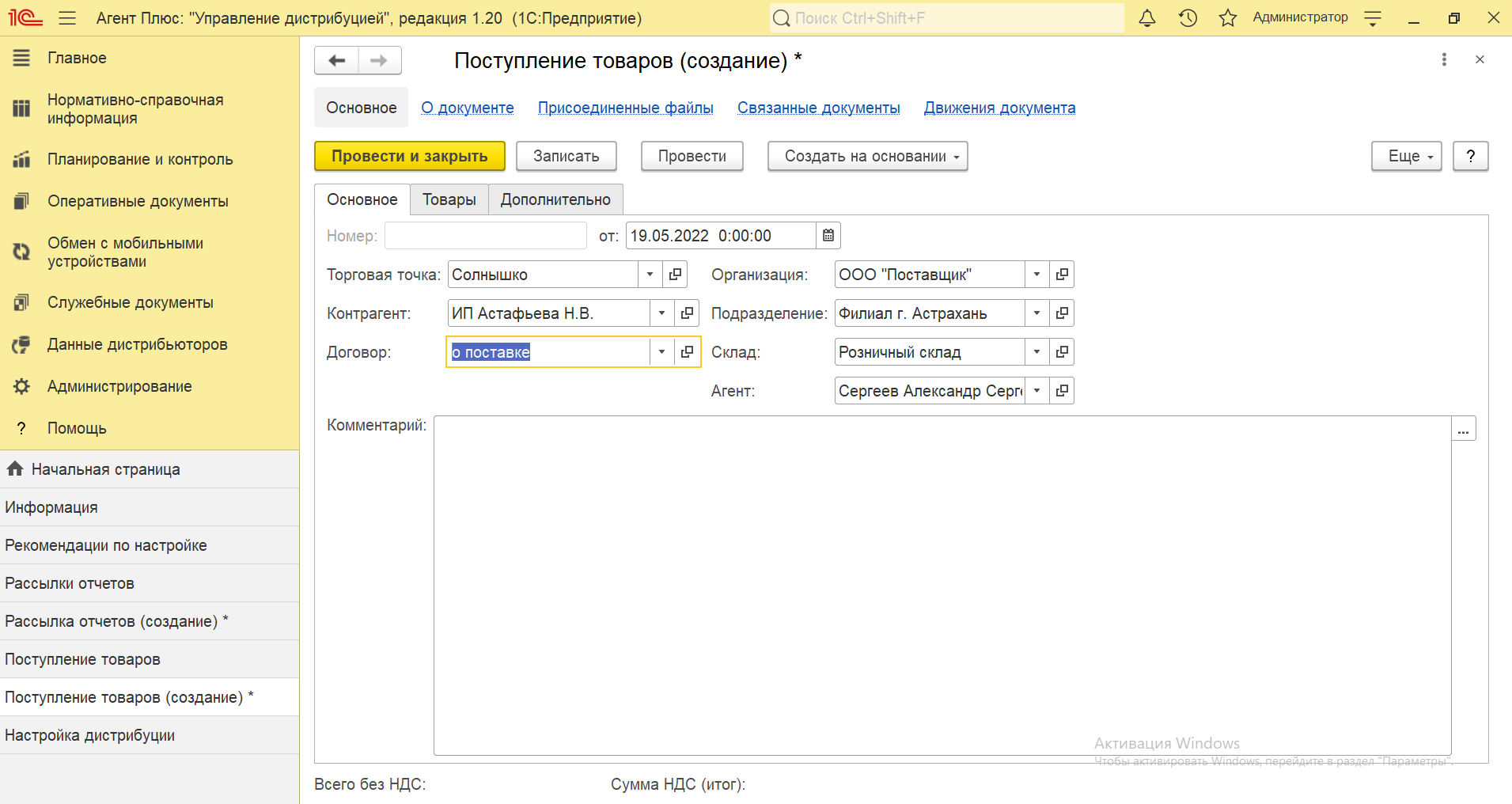
Task: Open Присоединенные файлы link
Action: click(x=626, y=108)
